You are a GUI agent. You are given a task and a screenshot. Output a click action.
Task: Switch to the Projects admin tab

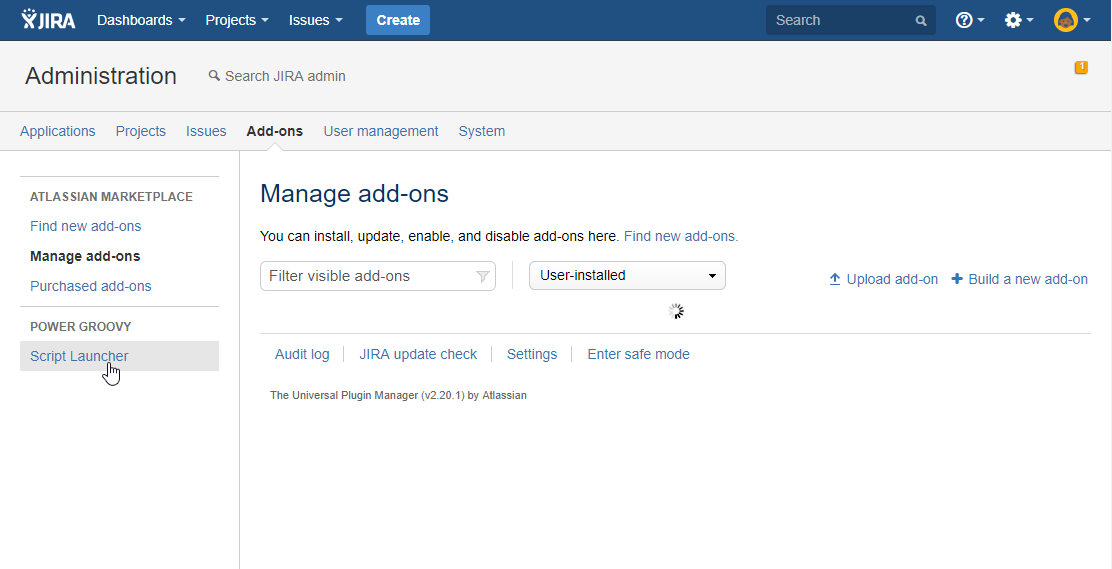pyautogui.click(x=140, y=131)
